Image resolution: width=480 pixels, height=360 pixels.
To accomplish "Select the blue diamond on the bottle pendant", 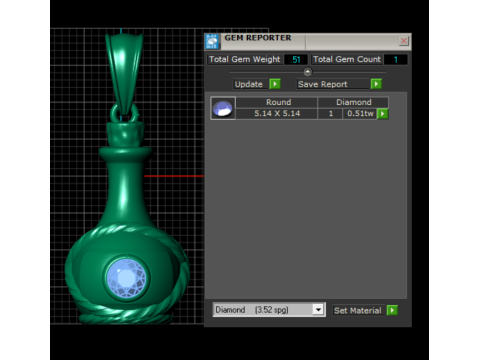I will tap(126, 278).
